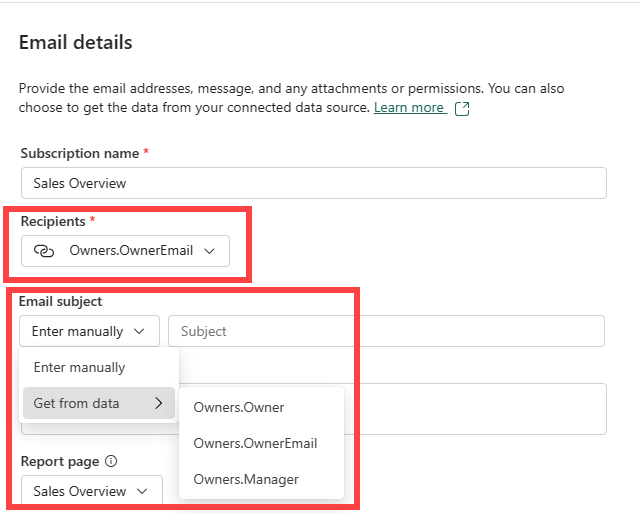Click the info icon next to Report page

111,461
